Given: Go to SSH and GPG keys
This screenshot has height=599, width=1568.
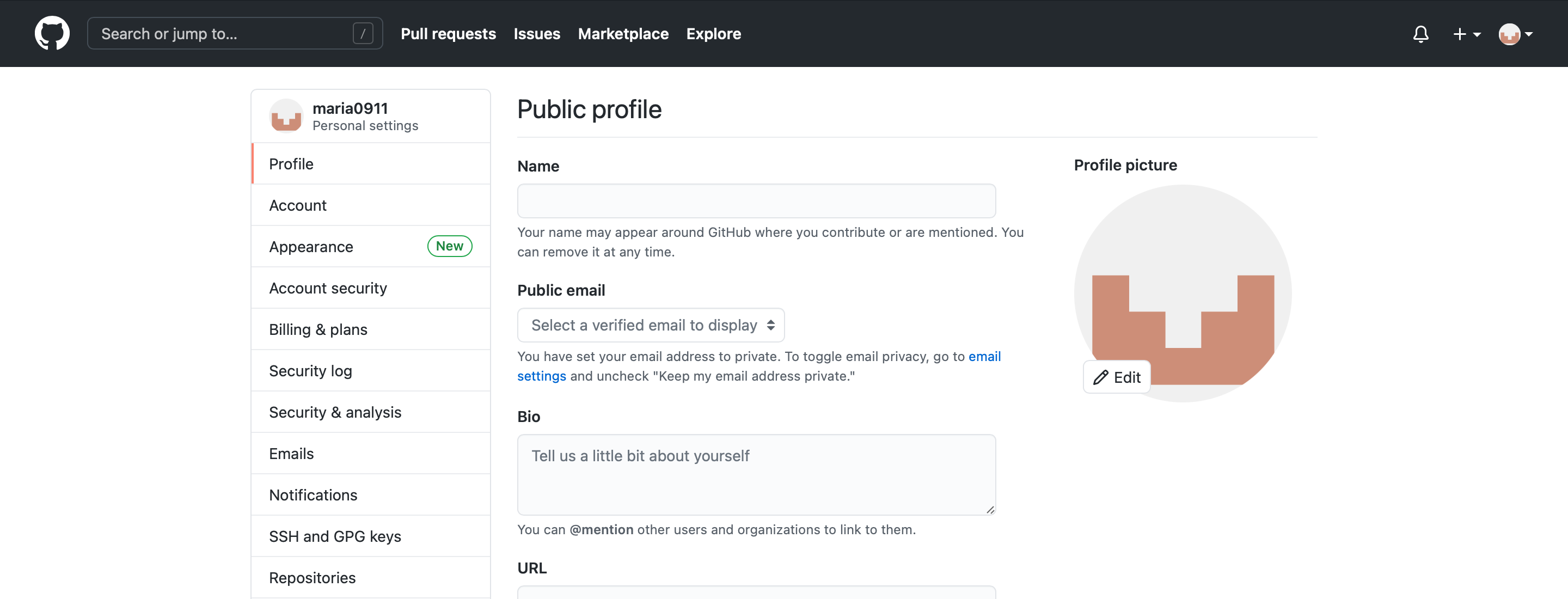Looking at the screenshot, I should tap(335, 536).
